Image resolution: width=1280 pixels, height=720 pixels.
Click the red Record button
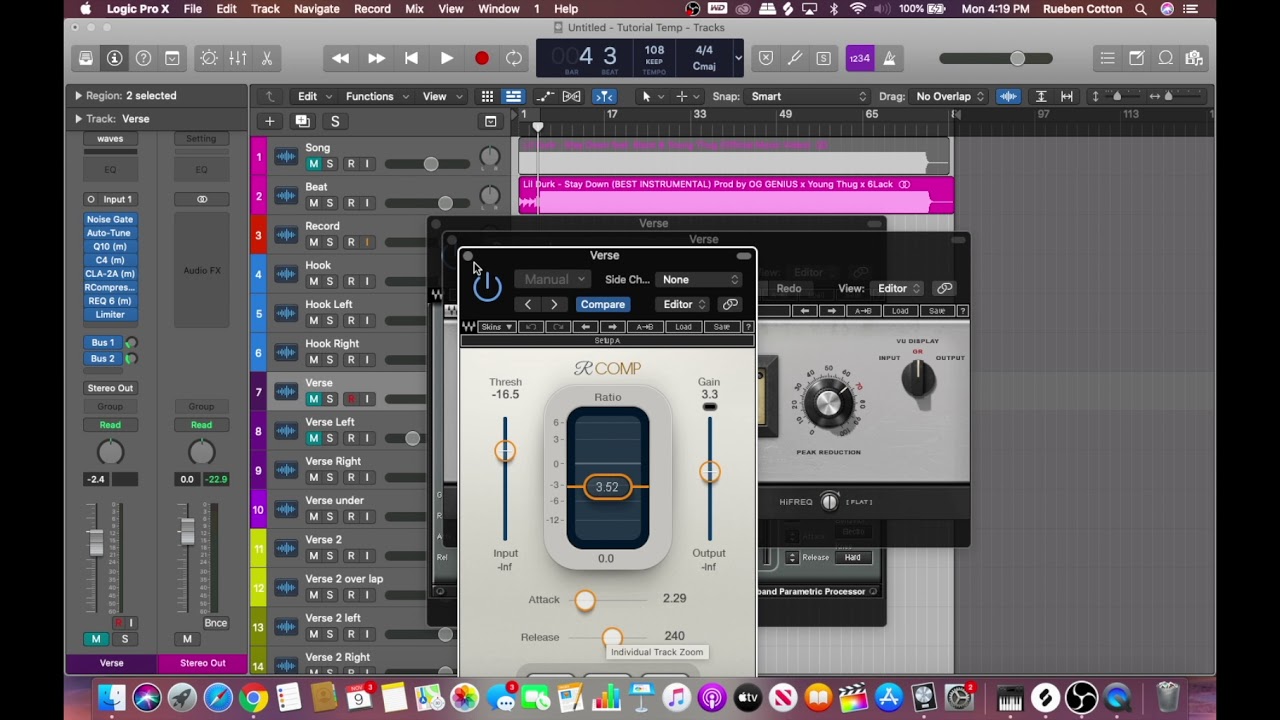coord(481,58)
